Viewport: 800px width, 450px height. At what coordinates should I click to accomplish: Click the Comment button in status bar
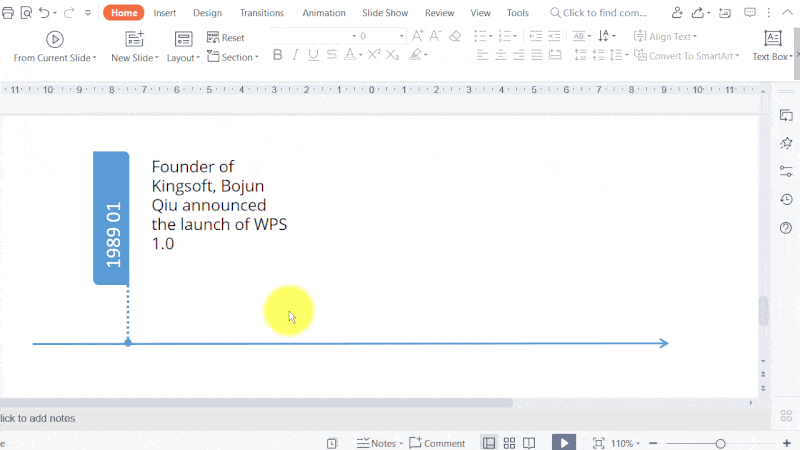click(437, 443)
